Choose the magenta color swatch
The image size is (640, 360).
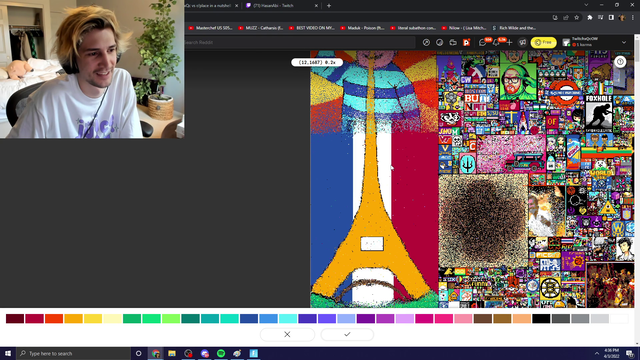point(424,318)
